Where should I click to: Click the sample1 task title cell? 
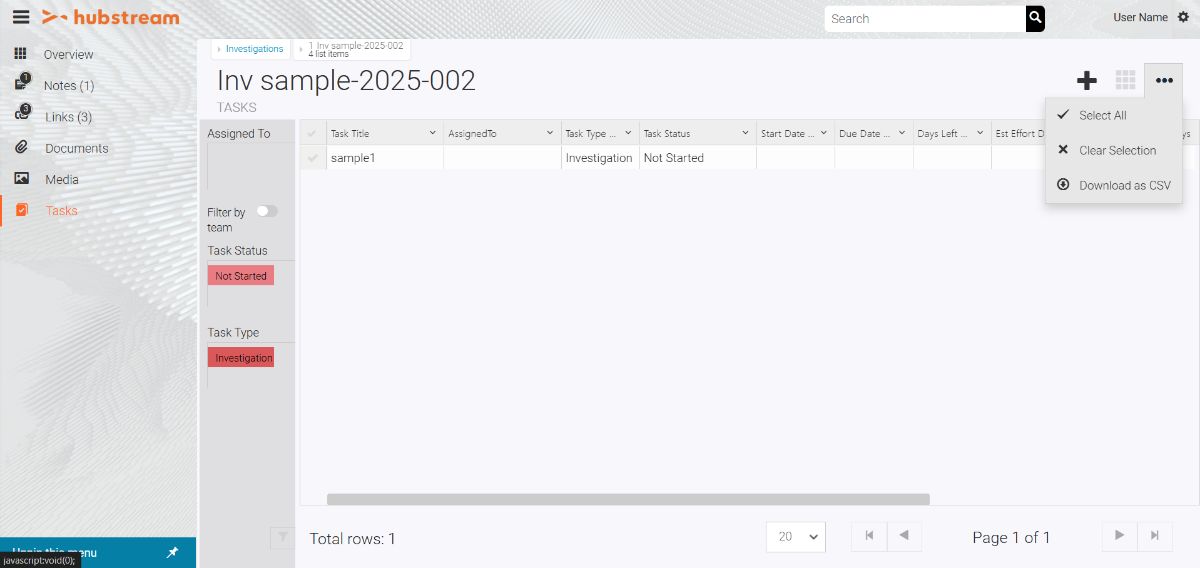(385, 158)
